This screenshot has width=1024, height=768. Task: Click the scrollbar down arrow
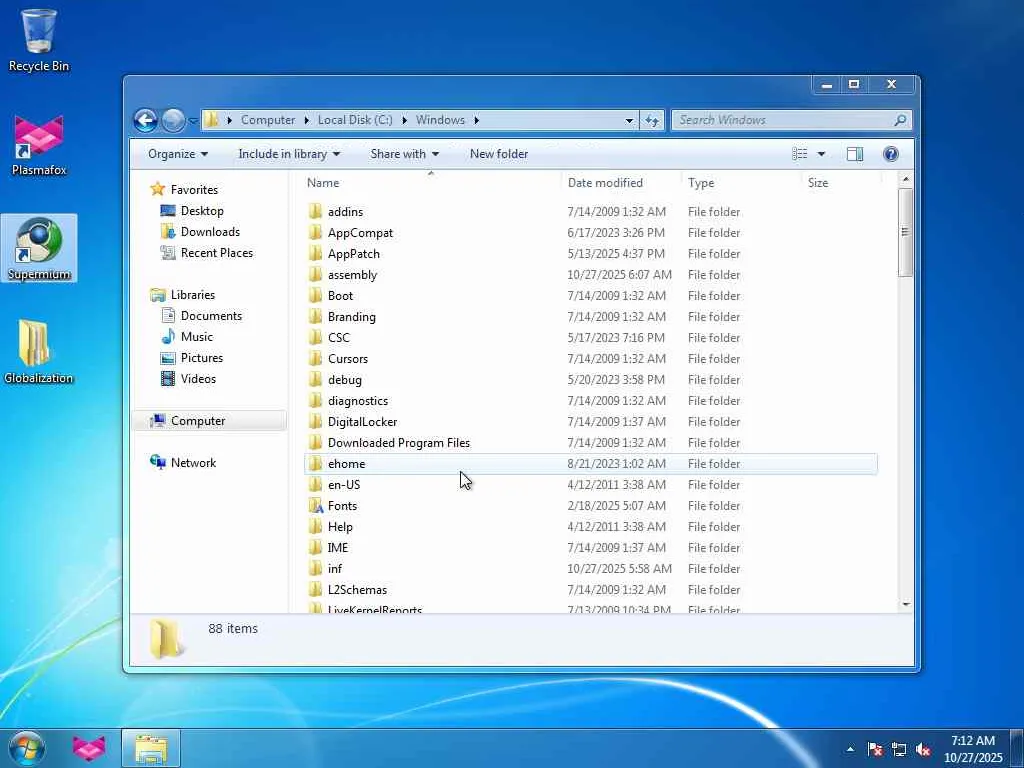[x=906, y=605]
